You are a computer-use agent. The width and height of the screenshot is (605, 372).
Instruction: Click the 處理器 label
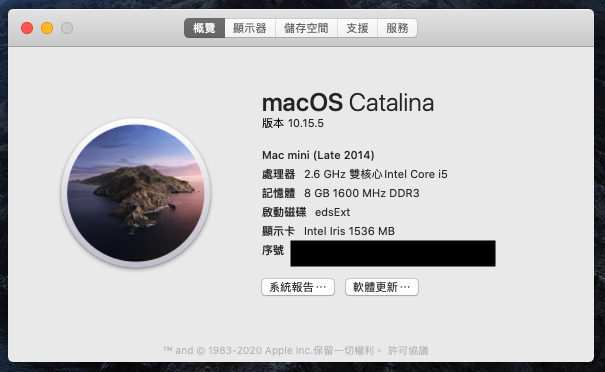279,174
